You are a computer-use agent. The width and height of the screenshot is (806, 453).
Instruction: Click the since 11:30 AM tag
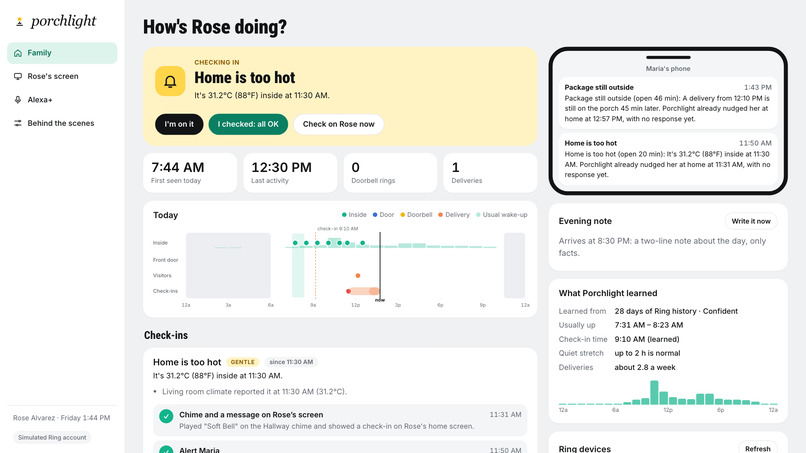pos(291,362)
